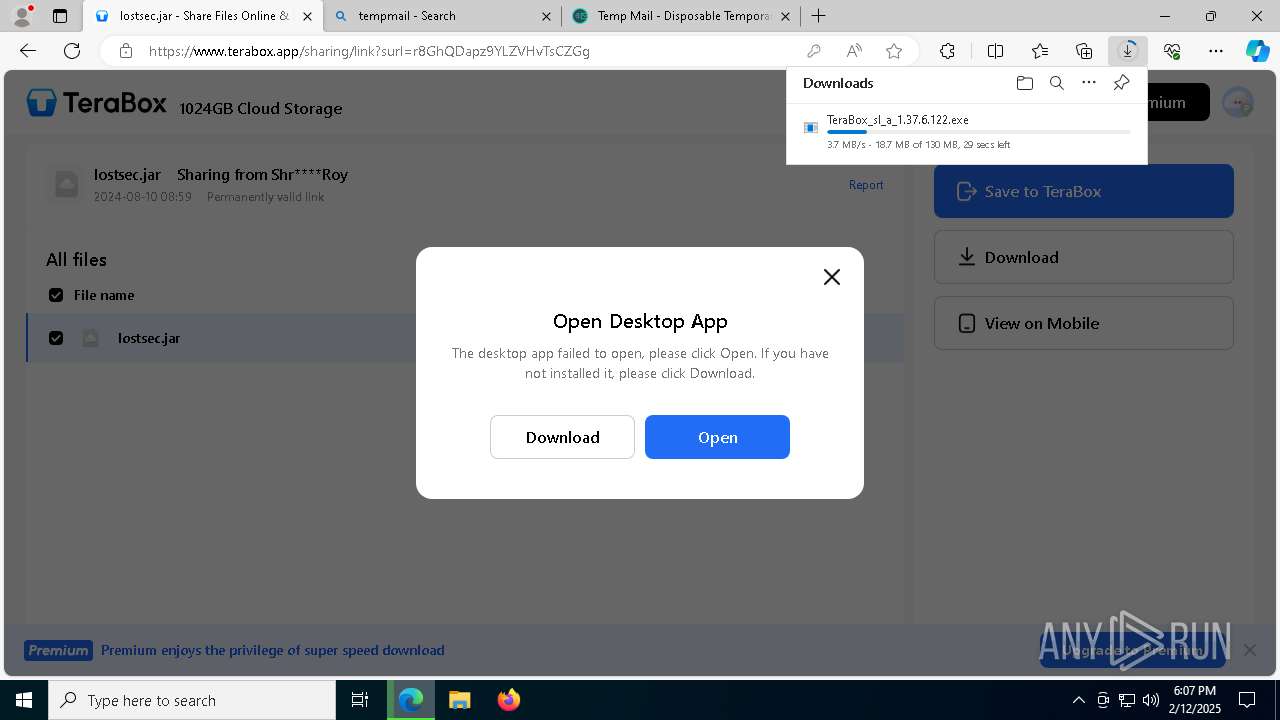Open Windows Start menu
Screen dimensions: 1280x720
coord(24,700)
